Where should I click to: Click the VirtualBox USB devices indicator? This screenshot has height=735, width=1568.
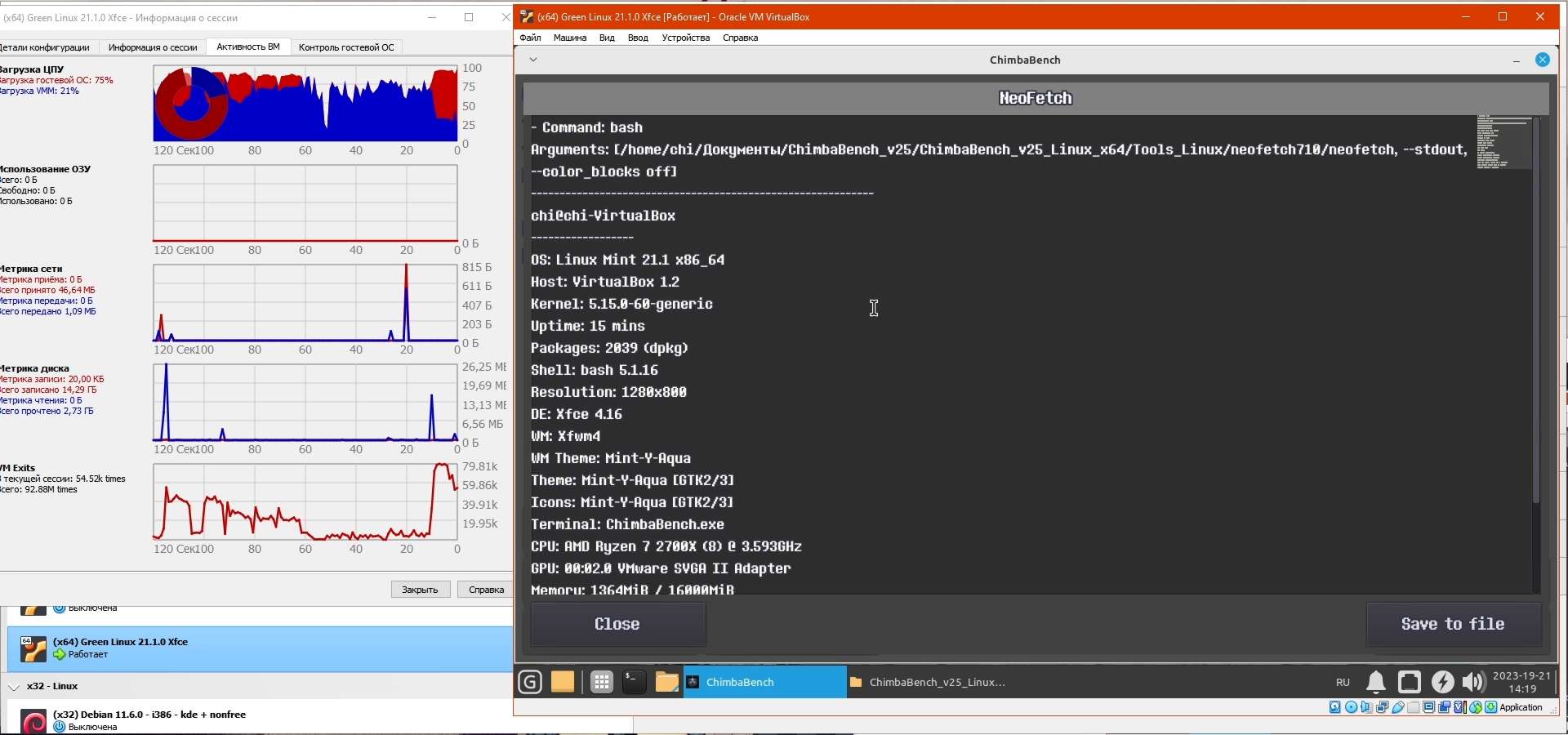(x=1398, y=707)
